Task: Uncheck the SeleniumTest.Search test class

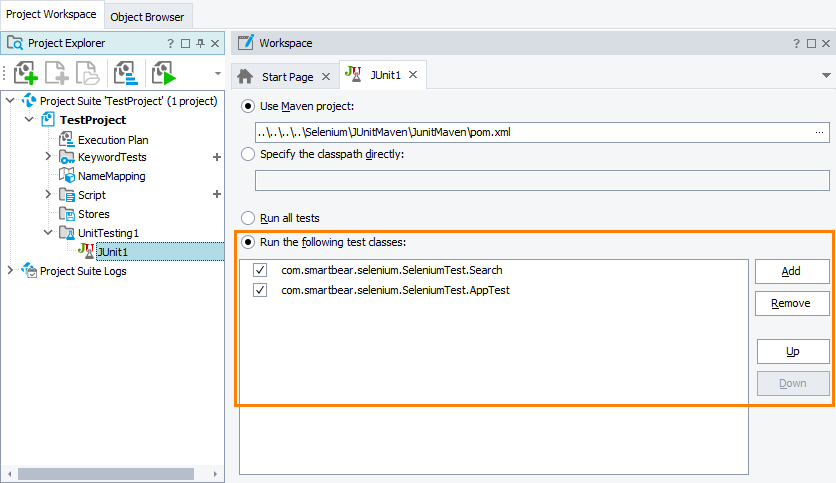Action: click(x=261, y=271)
